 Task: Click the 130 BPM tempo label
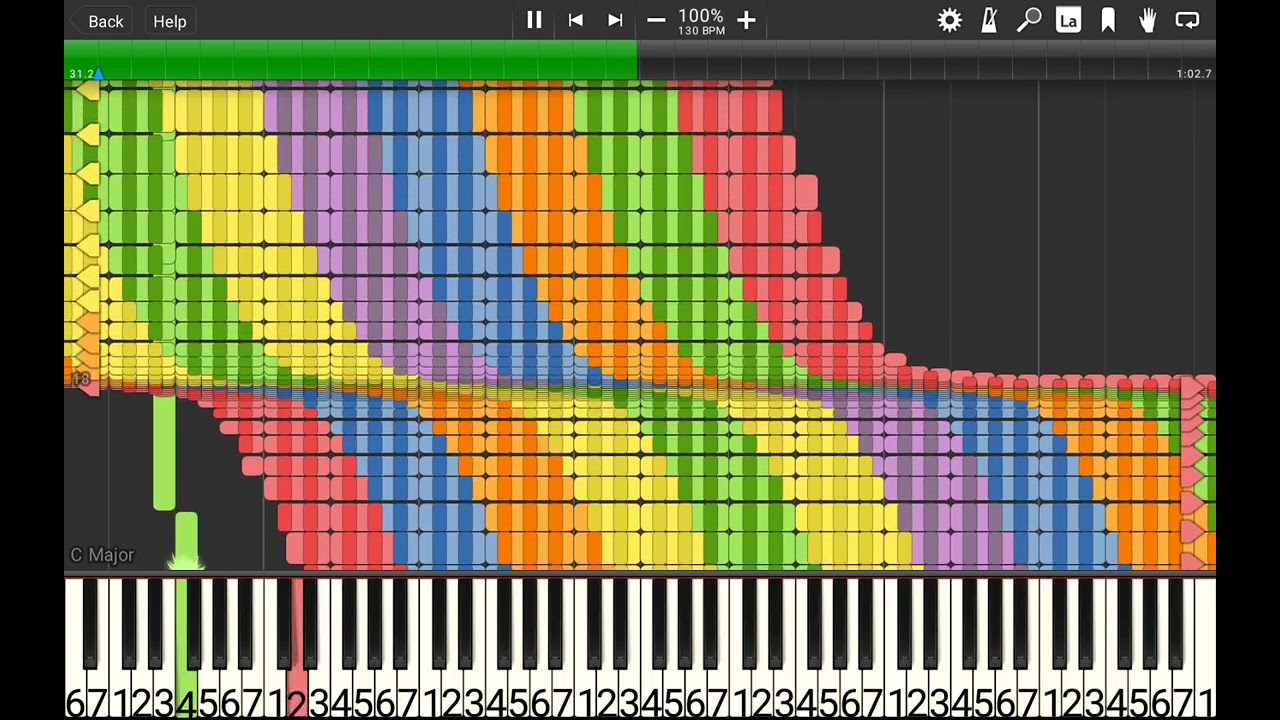tap(701, 31)
